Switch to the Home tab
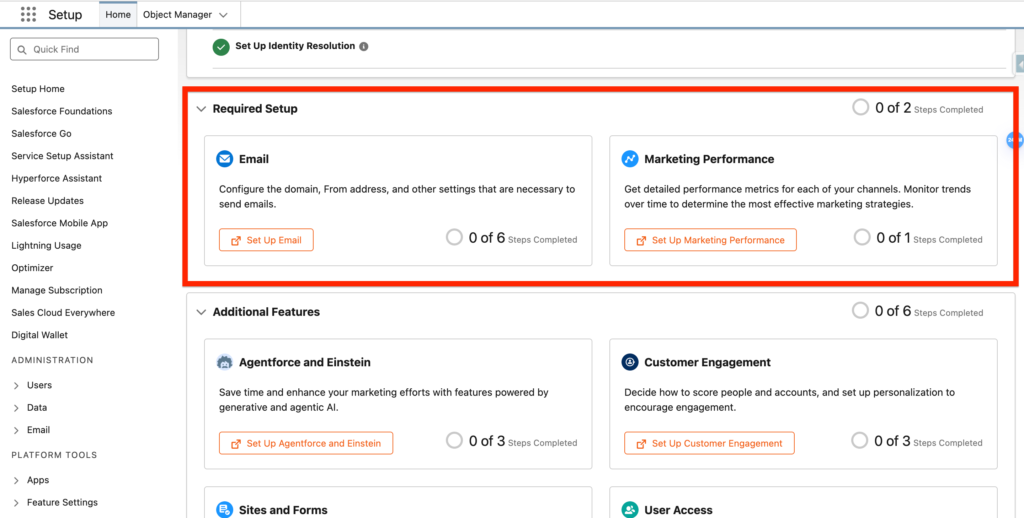The height and width of the screenshot is (518, 1024). (118, 15)
